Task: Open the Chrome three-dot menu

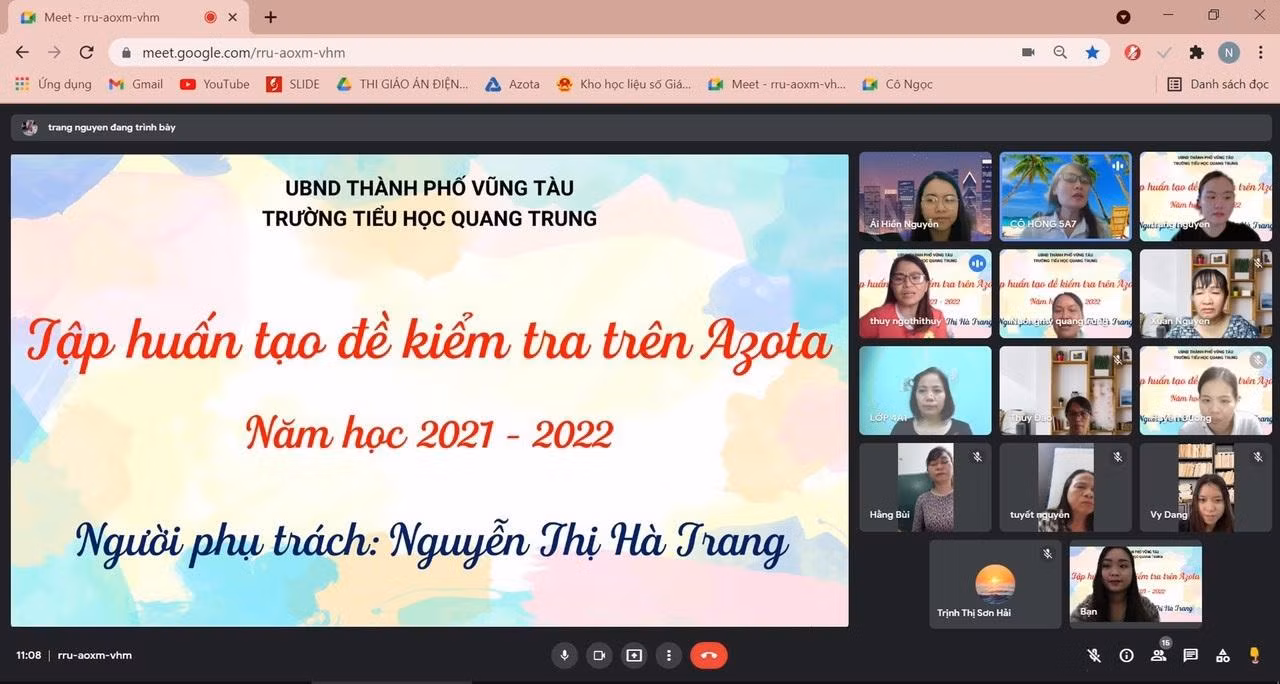Action: 1260,52
